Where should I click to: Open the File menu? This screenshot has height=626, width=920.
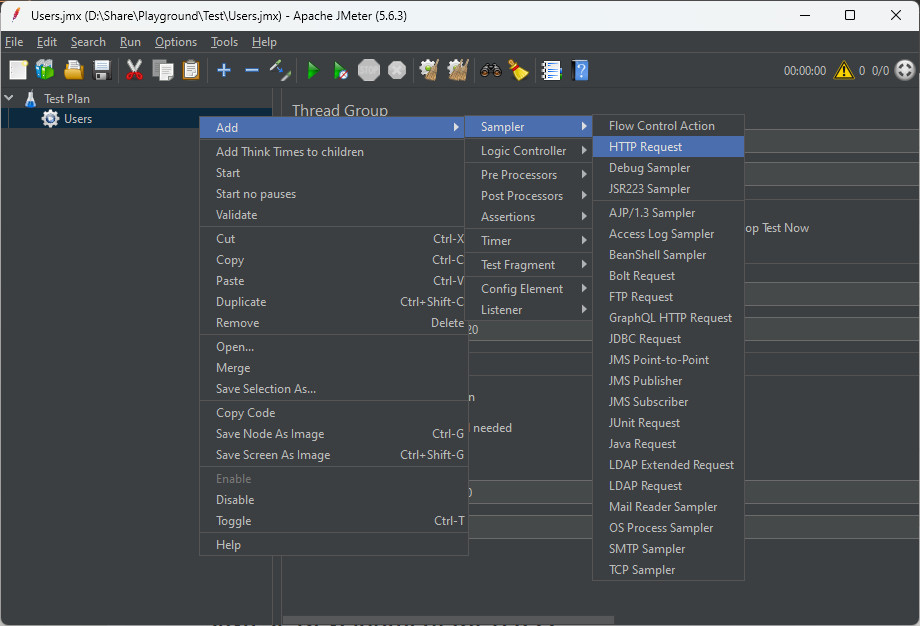point(14,42)
